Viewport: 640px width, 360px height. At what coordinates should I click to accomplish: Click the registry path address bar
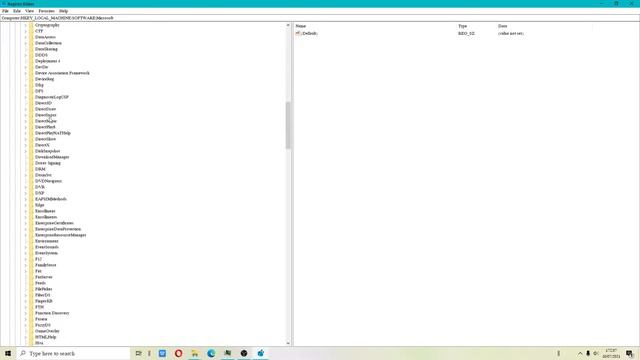tap(320, 18)
